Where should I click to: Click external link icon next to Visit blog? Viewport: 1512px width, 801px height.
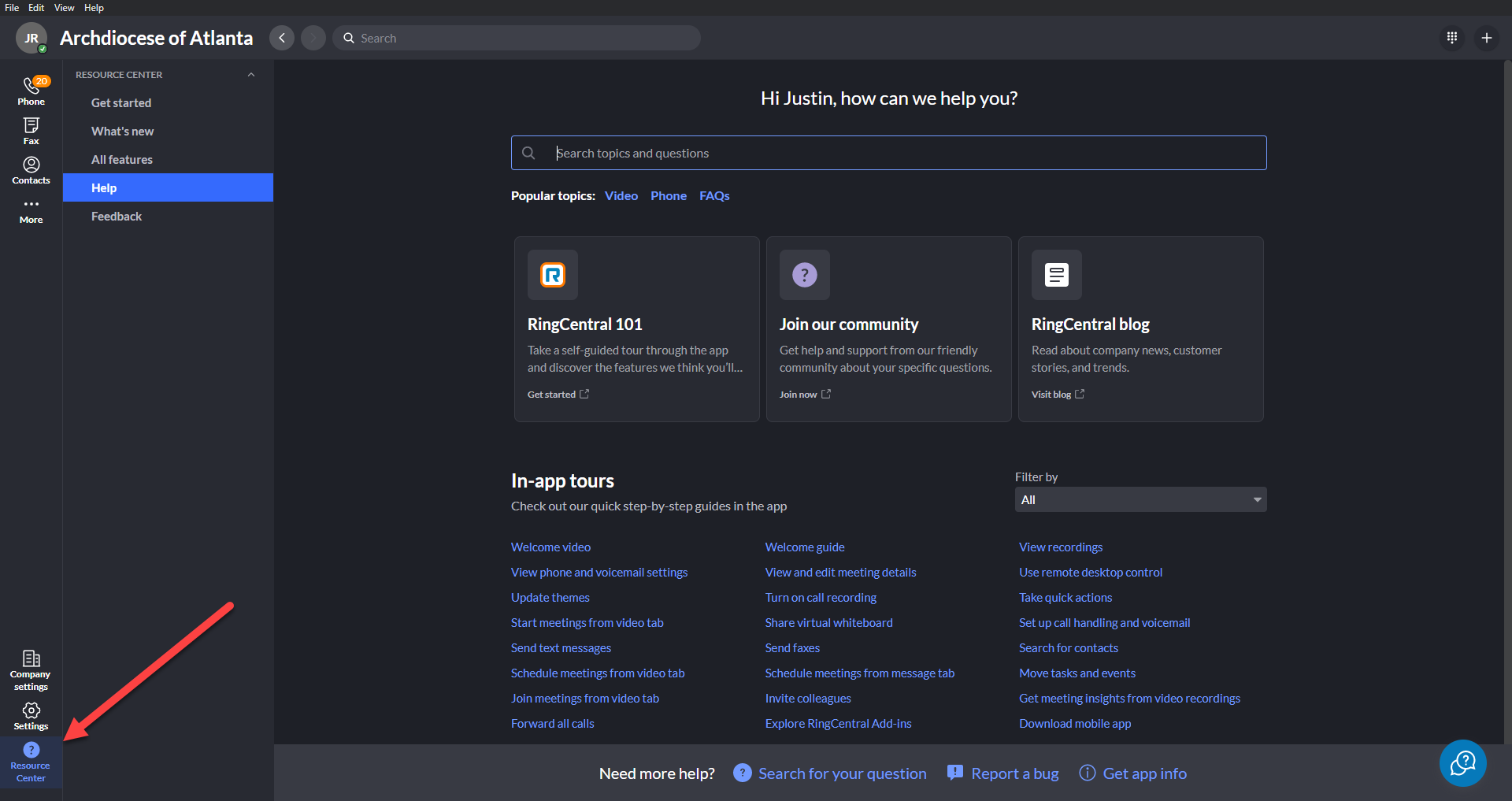(1080, 394)
